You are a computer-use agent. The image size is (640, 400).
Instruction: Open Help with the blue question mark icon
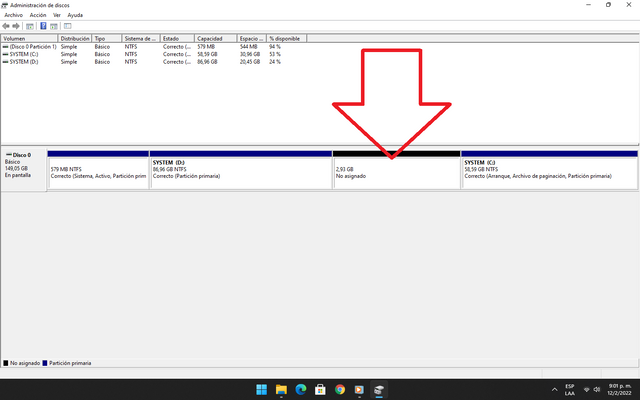click(x=43, y=26)
